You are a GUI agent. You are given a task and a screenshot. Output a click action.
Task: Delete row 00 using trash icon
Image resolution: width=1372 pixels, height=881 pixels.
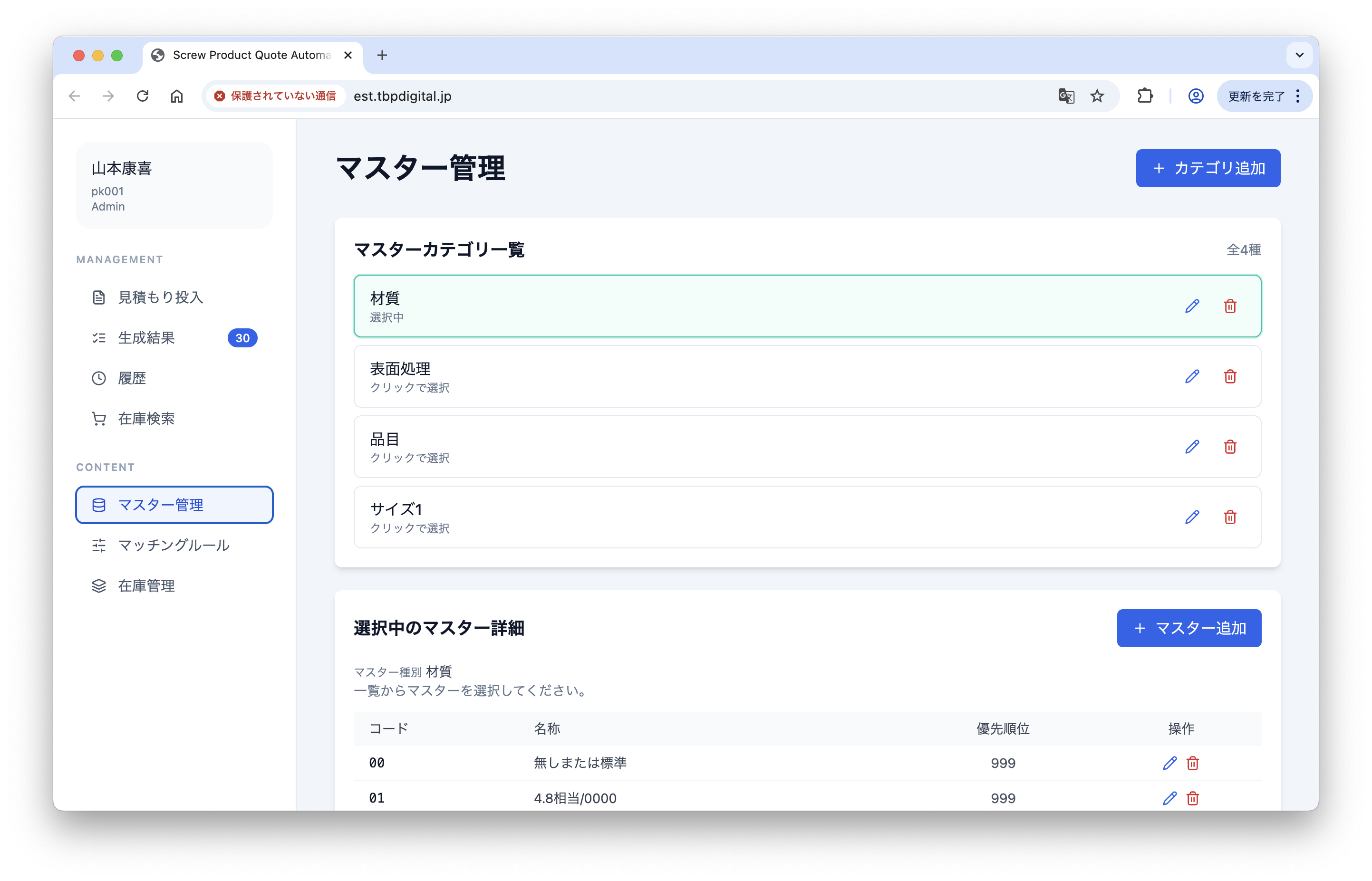tap(1193, 763)
